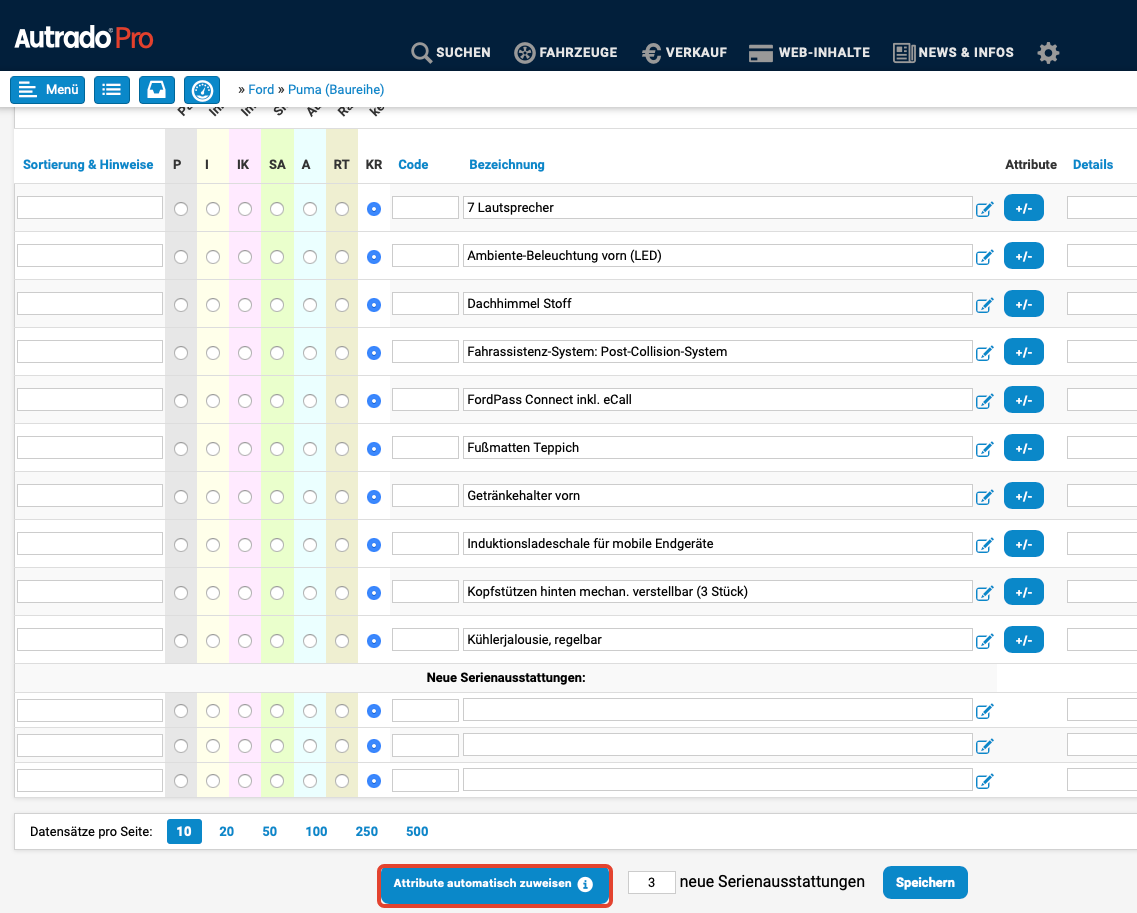
Task: Select SA radio for Getränkehalter vorn row
Action: pyautogui.click(x=277, y=497)
